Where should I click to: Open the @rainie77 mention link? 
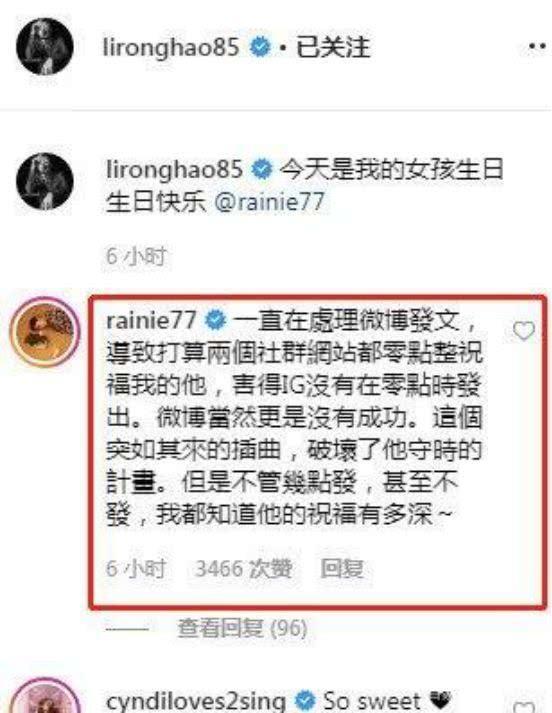269,201
